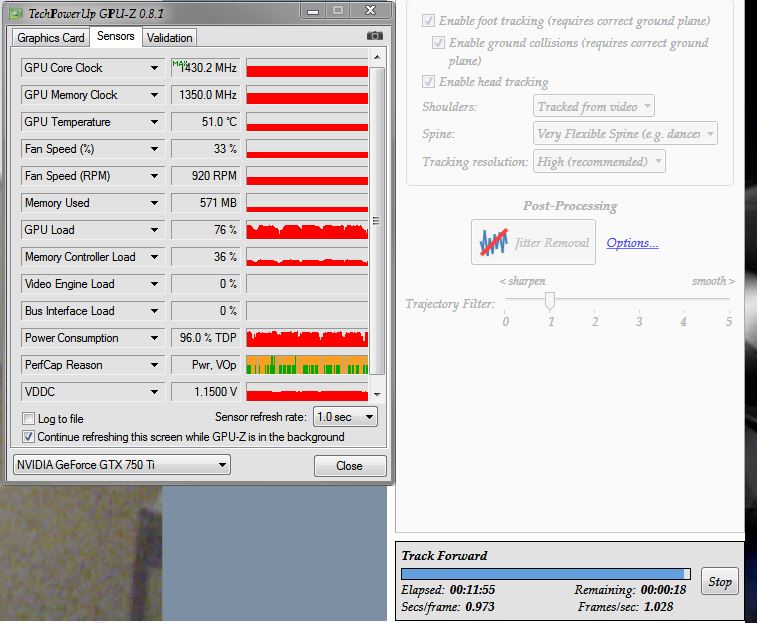Click the Jitter Removal waveform icon
Image resolution: width=757 pixels, height=623 pixels.
tap(493, 242)
